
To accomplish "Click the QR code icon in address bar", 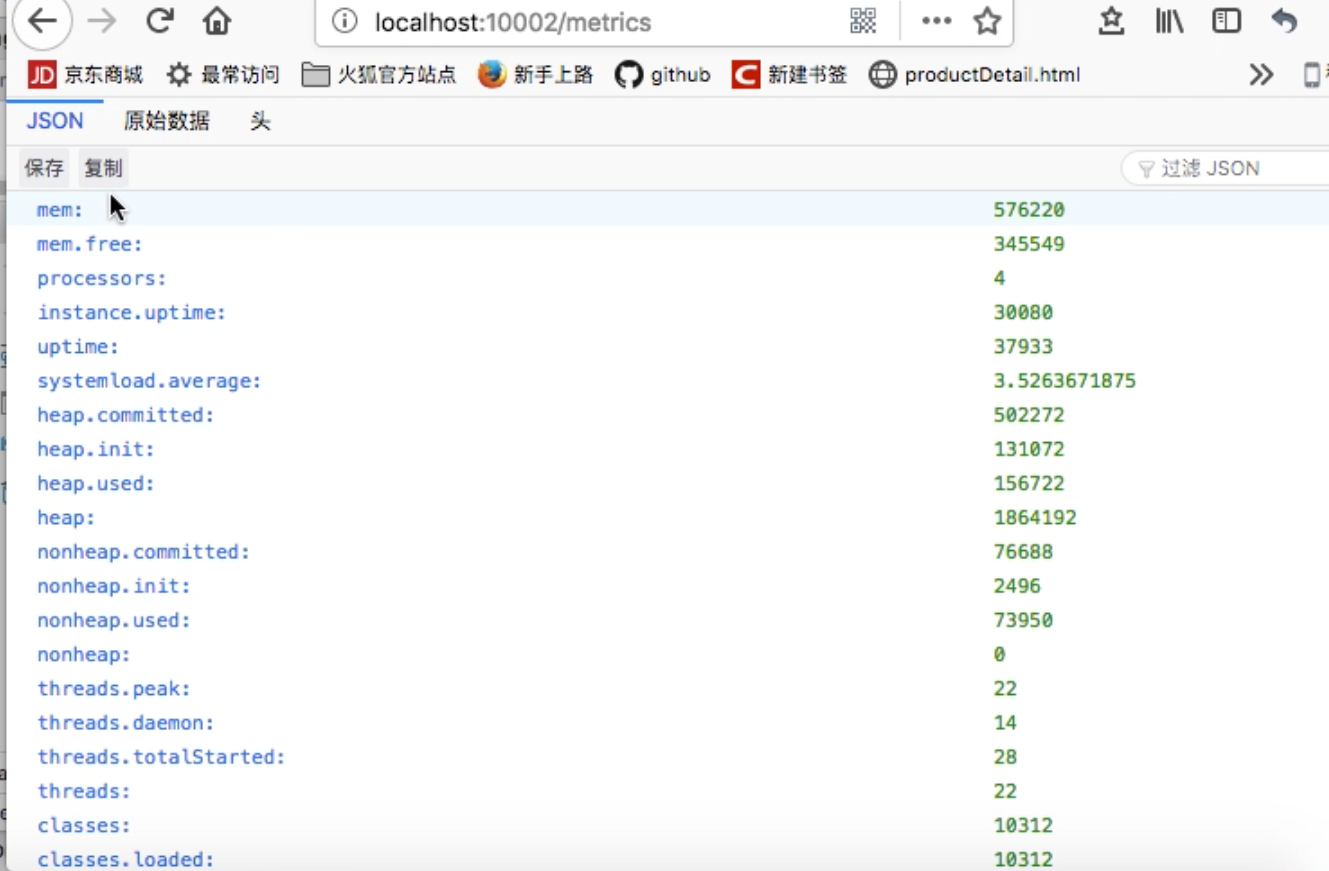I will pyautogui.click(x=863, y=21).
